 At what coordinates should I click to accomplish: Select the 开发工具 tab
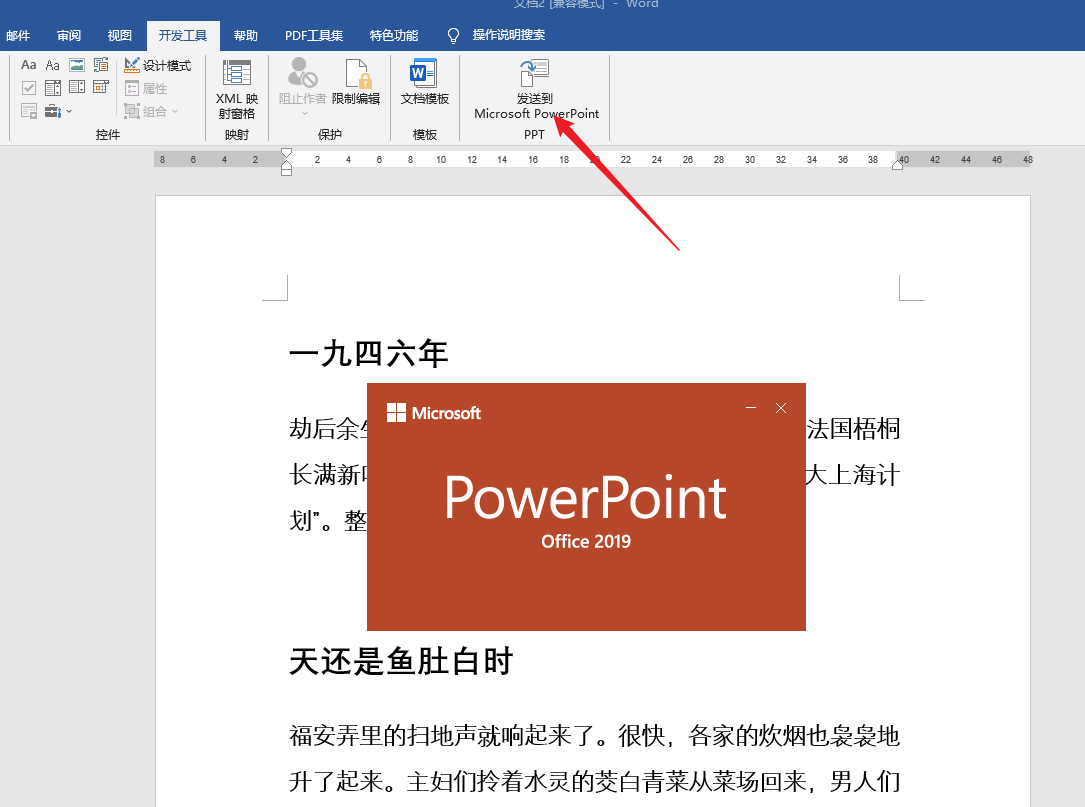pos(183,35)
